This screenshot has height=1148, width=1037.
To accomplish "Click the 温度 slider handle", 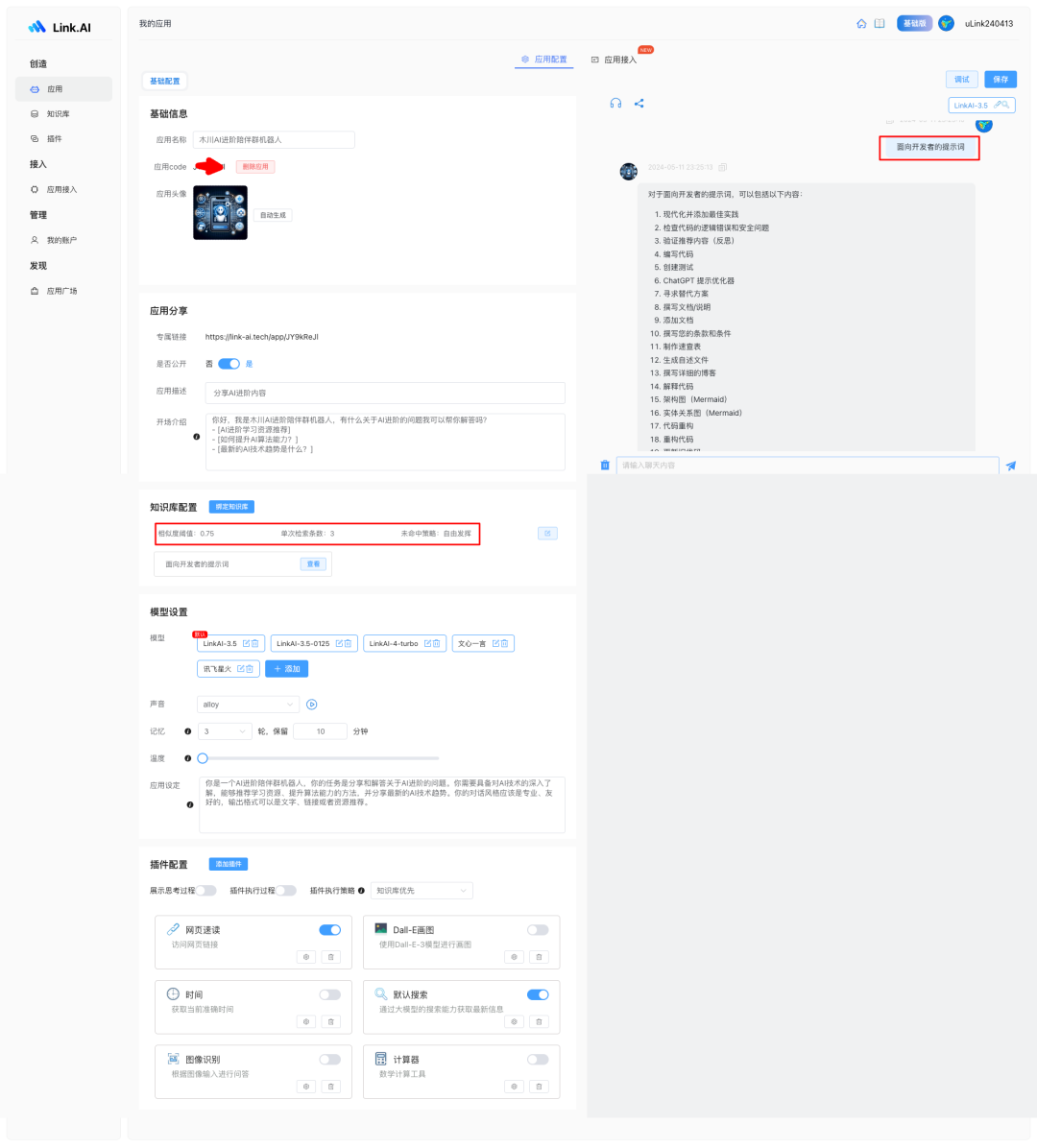I will pyautogui.click(x=203, y=758).
